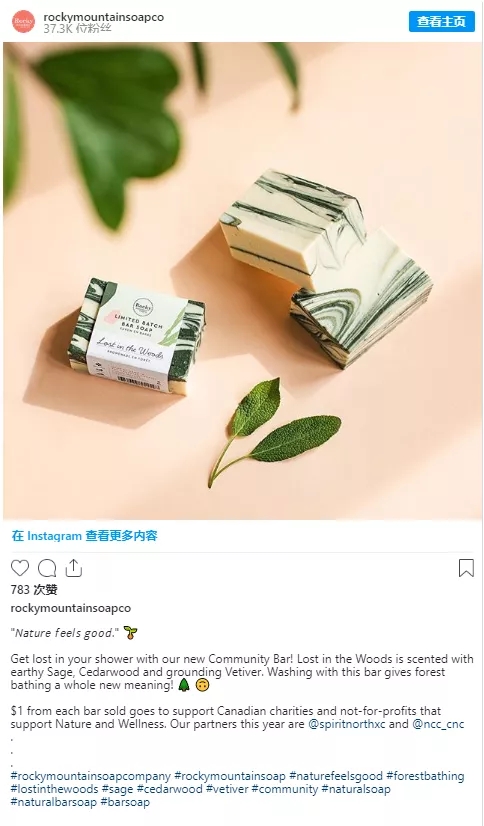The image size is (484, 826).
Task: Click the #barsoap hashtag
Action: click(x=125, y=802)
